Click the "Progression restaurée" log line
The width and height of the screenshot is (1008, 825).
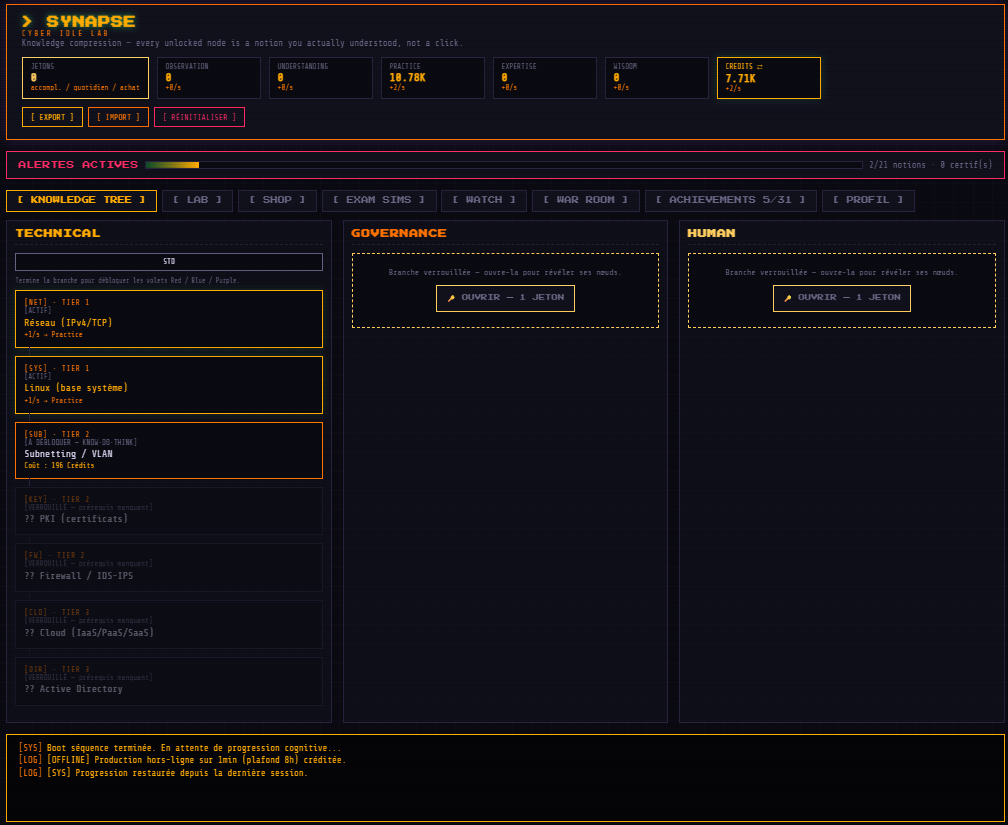(x=163, y=773)
